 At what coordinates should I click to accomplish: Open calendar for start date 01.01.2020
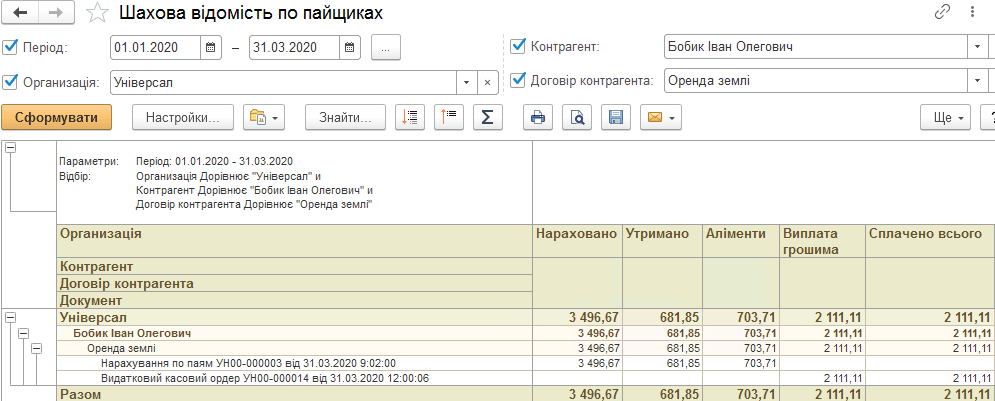[211, 48]
